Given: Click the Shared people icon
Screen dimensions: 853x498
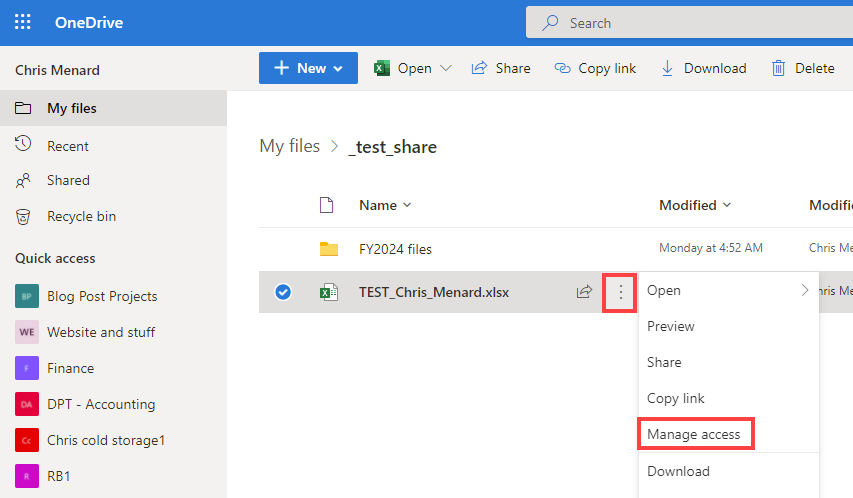Looking at the screenshot, I should [x=23, y=181].
